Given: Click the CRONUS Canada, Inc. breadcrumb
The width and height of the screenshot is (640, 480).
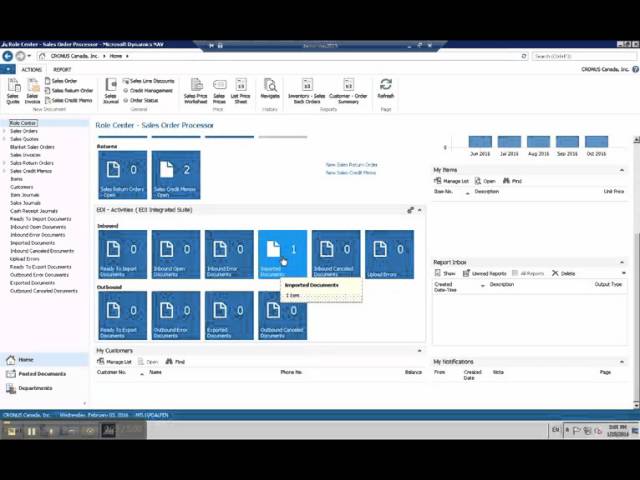Looking at the screenshot, I should tap(74, 56).
